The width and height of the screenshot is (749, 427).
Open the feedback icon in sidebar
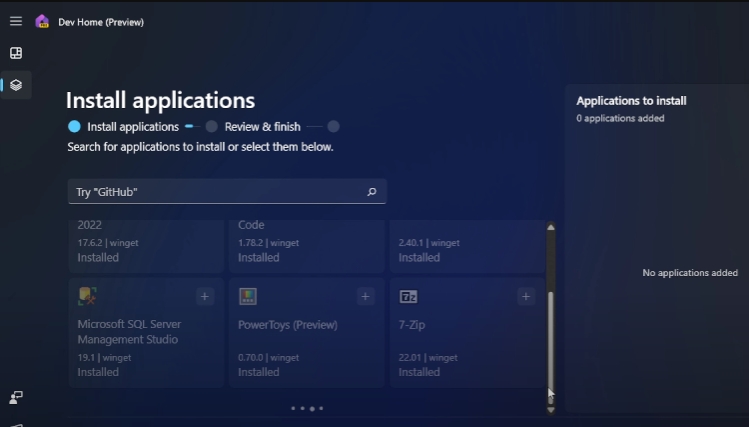(16, 397)
